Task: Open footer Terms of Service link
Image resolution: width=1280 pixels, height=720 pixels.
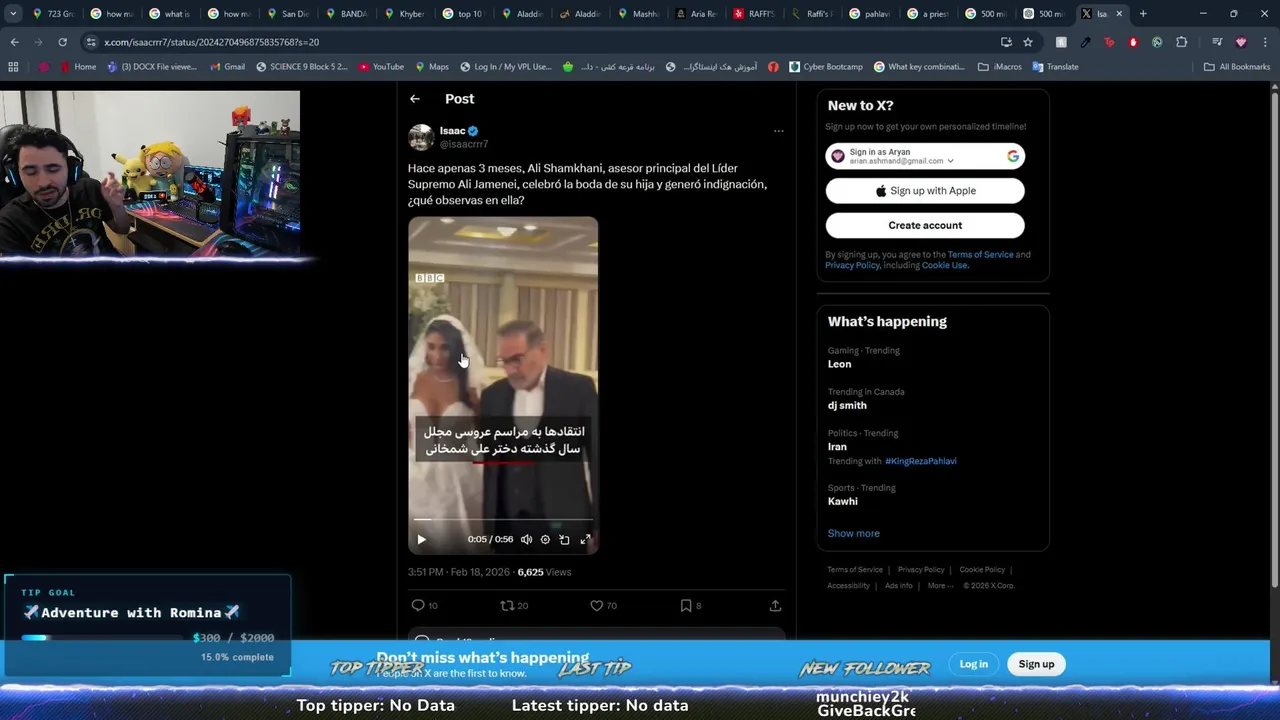Action: click(855, 570)
